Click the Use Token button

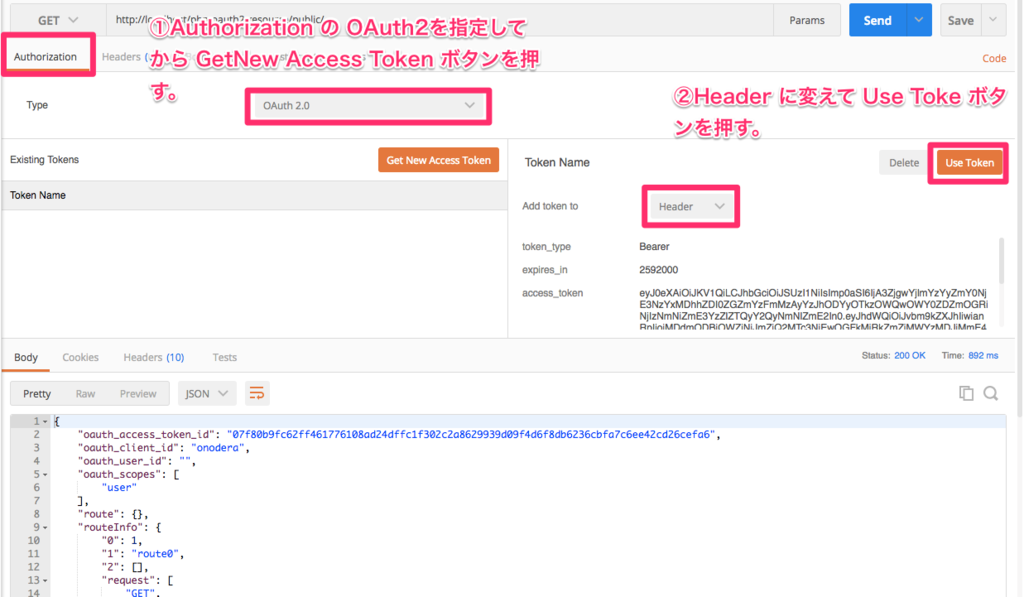(x=969, y=163)
